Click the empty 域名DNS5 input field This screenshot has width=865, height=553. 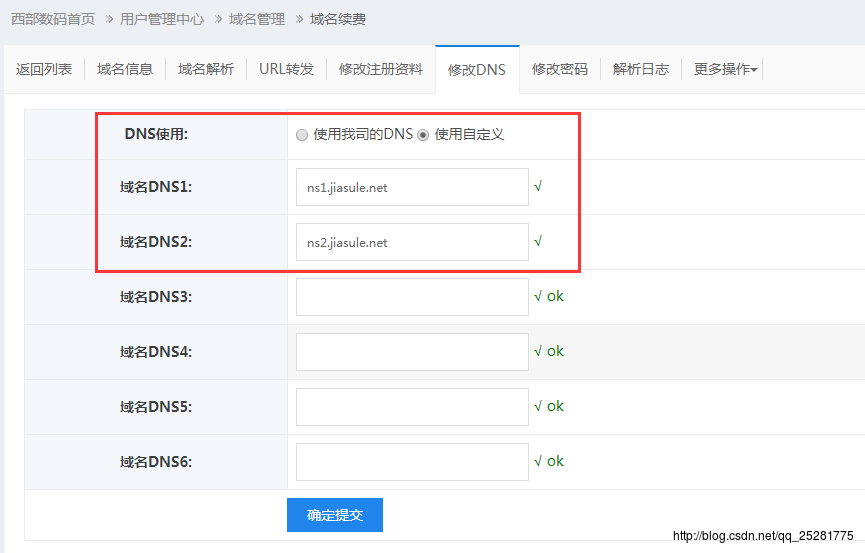click(412, 407)
